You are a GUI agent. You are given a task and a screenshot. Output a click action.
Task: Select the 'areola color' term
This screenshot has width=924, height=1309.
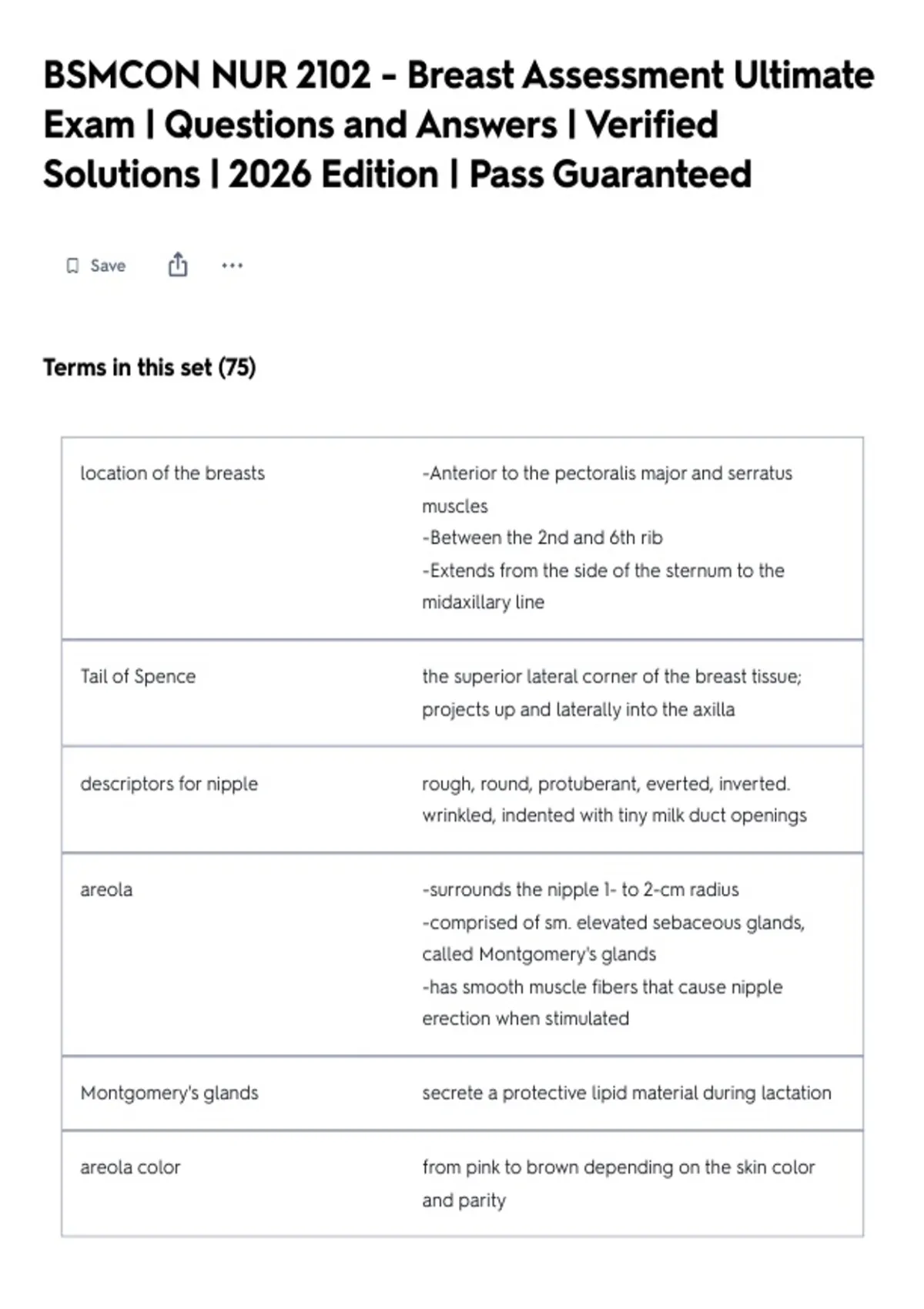click(x=130, y=1167)
